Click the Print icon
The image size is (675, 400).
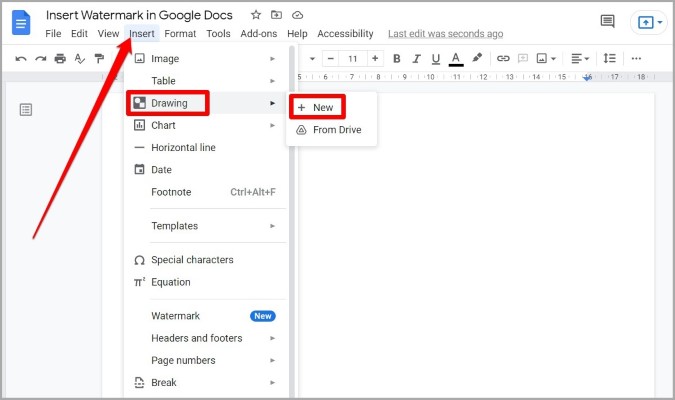(x=60, y=59)
